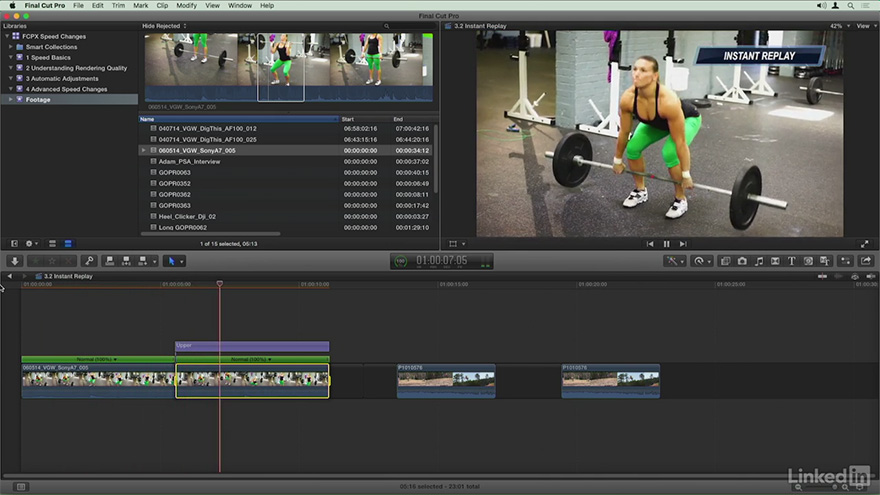Open the Titles browser T icon
880x495 pixels.
[791, 261]
